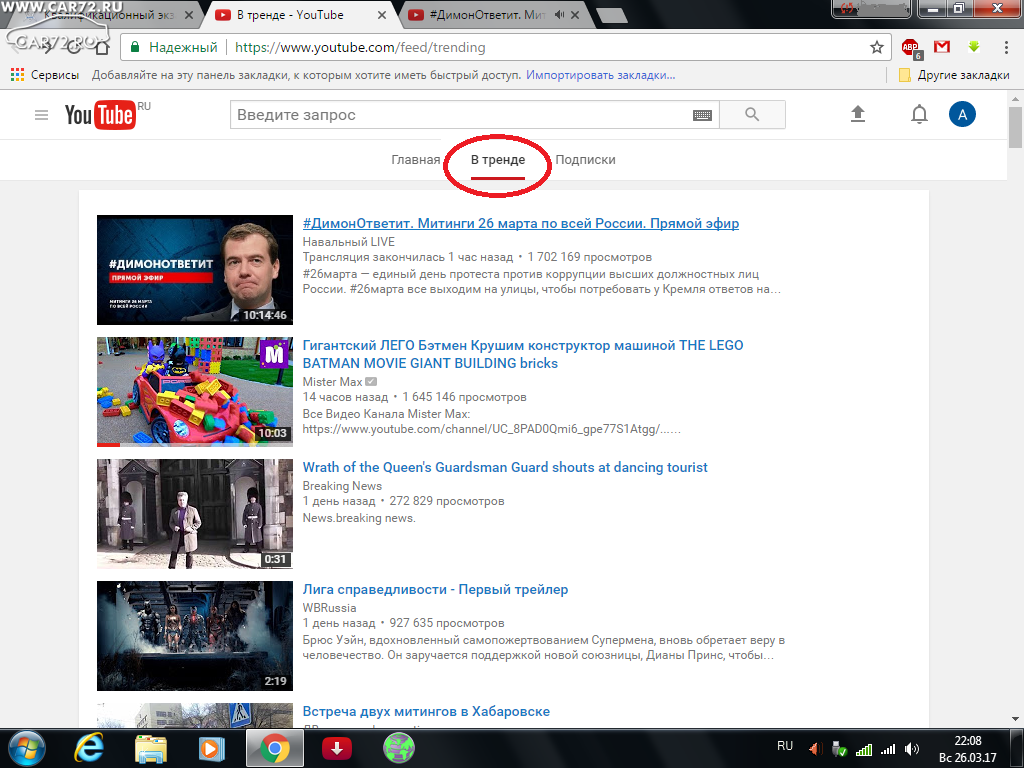Click the green download arrow extension

pos(974,46)
